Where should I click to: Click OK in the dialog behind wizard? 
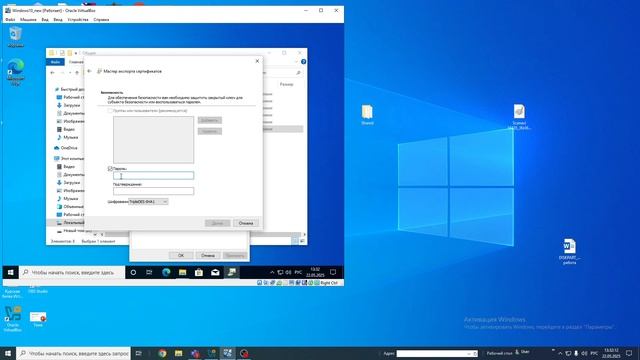(x=181, y=255)
